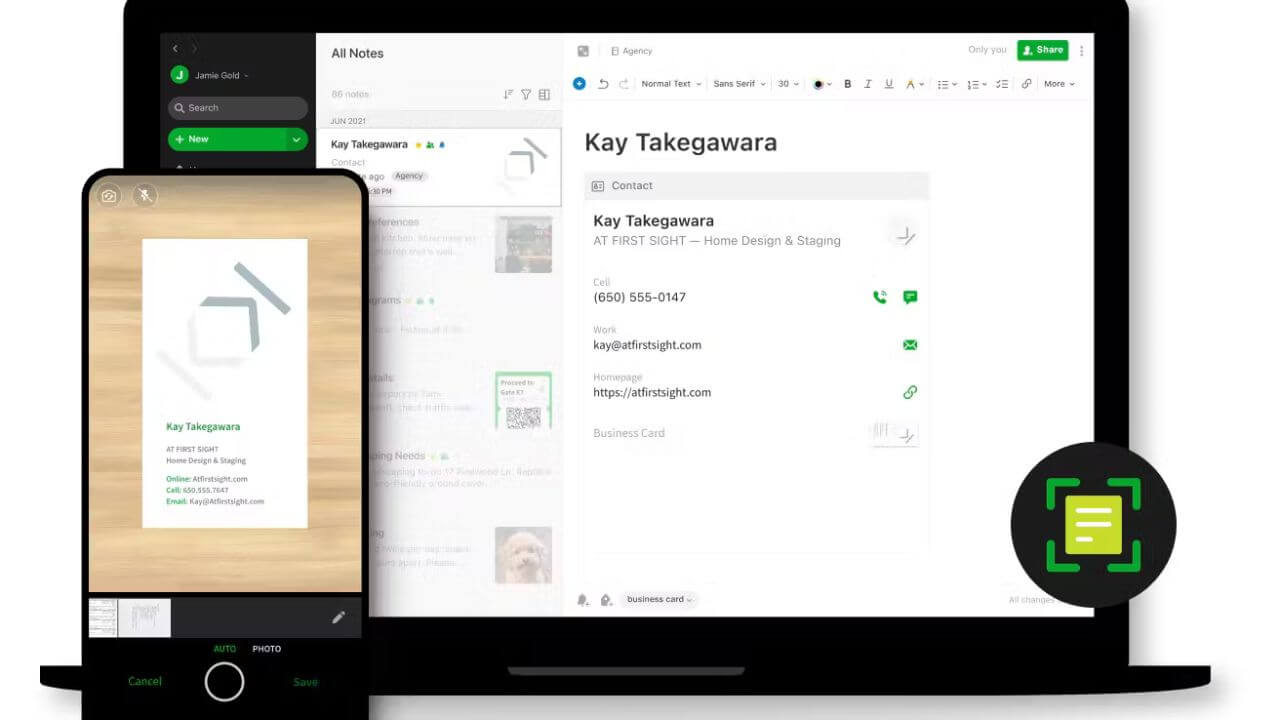Toggle the phone camera flash off icon

[145, 196]
